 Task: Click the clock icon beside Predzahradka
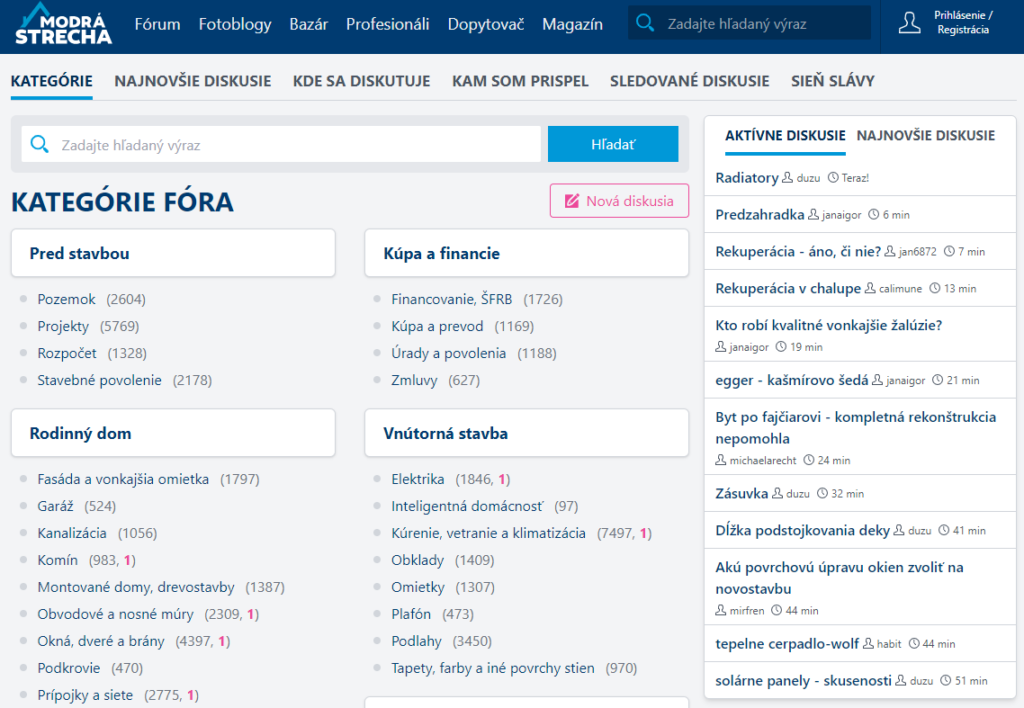pos(874,215)
